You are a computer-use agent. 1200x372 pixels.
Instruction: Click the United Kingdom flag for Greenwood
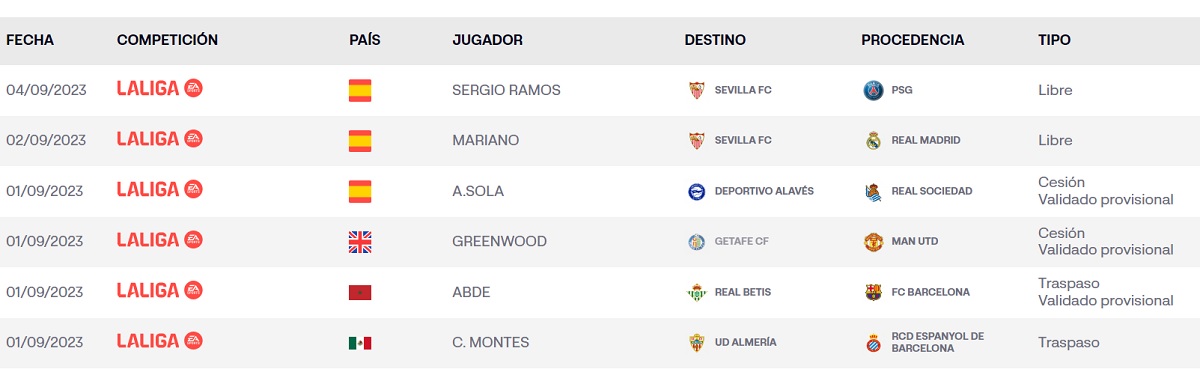360,242
